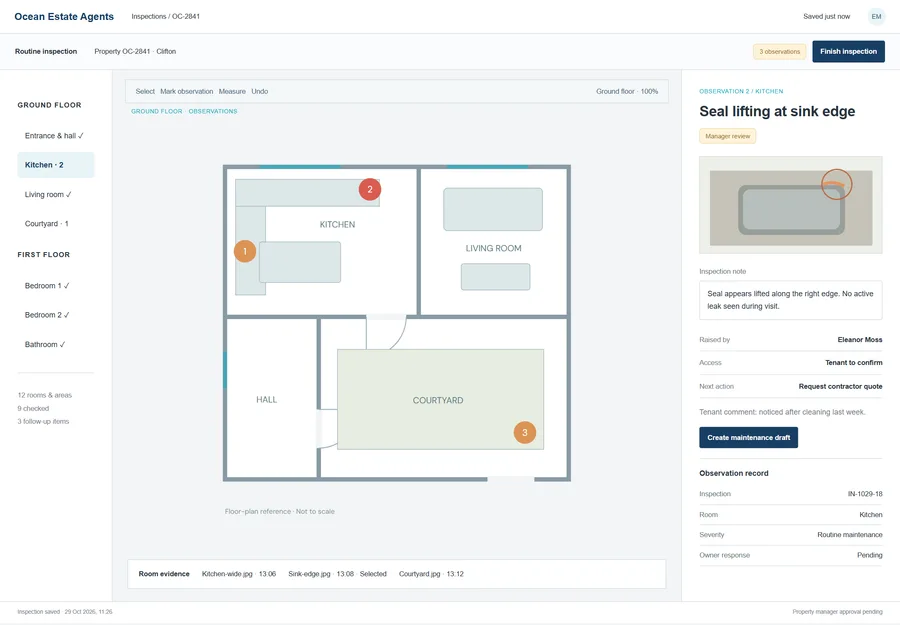The width and height of the screenshot is (900, 625).
Task: Click the Saved just now status
Action: tap(826, 17)
